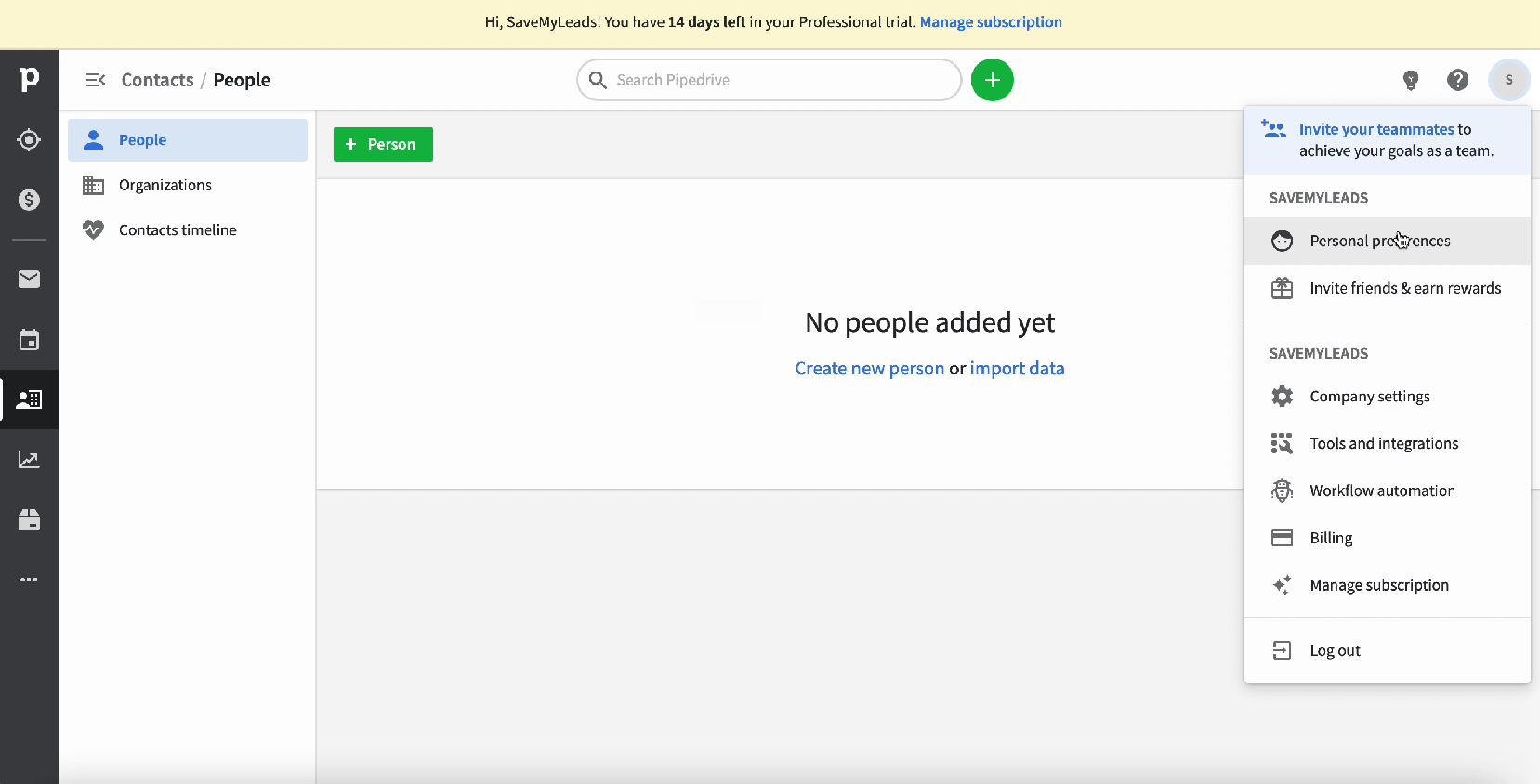Select Log out from account menu

pos(1387,650)
